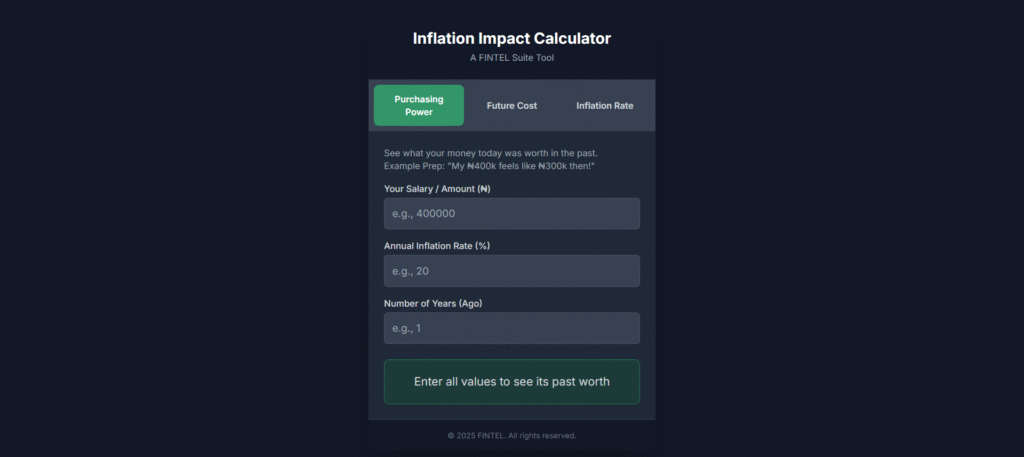
Task: Click the "© 2025 FINTEL" footer text
Action: pos(476,435)
